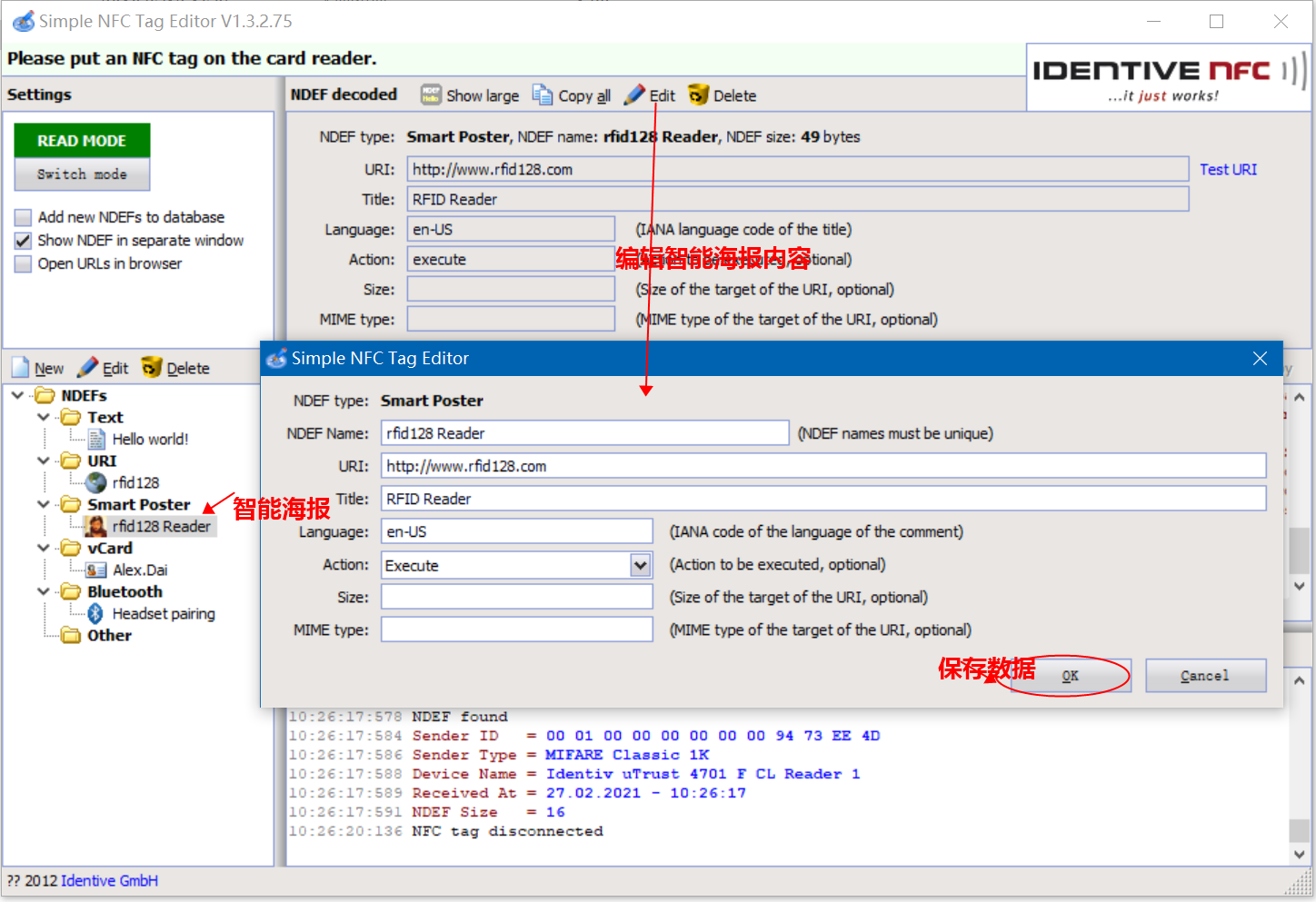Image resolution: width=1316 pixels, height=902 pixels.
Task: Dismiss dialog with Cancel button
Action: point(1205,676)
